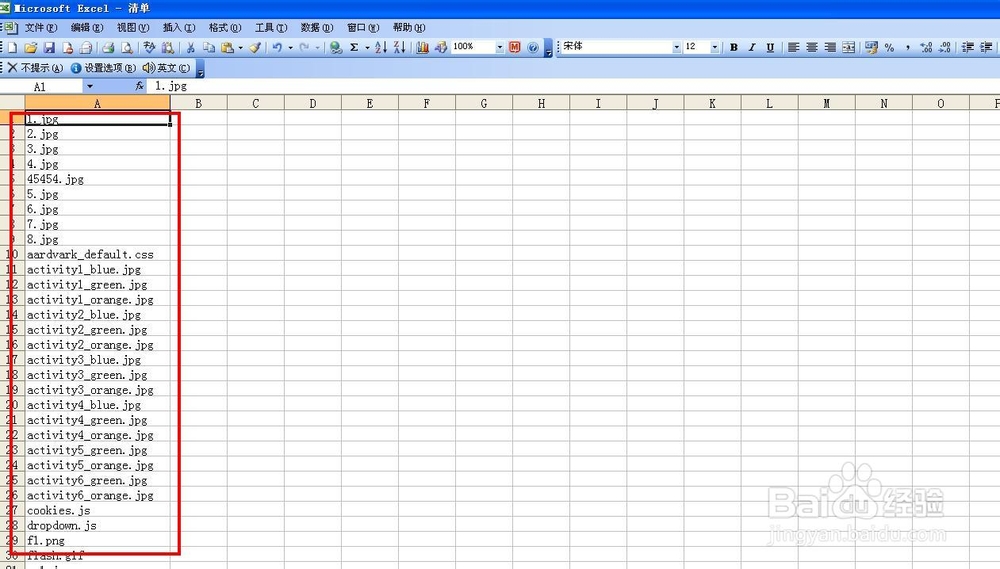Viewport: 1000px width, 569px height.
Task: Increase indent of cell contents
Action: [986, 47]
